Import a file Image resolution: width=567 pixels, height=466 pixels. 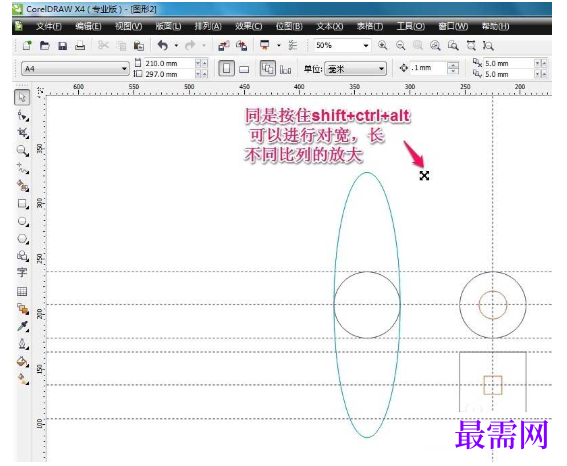(224, 46)
